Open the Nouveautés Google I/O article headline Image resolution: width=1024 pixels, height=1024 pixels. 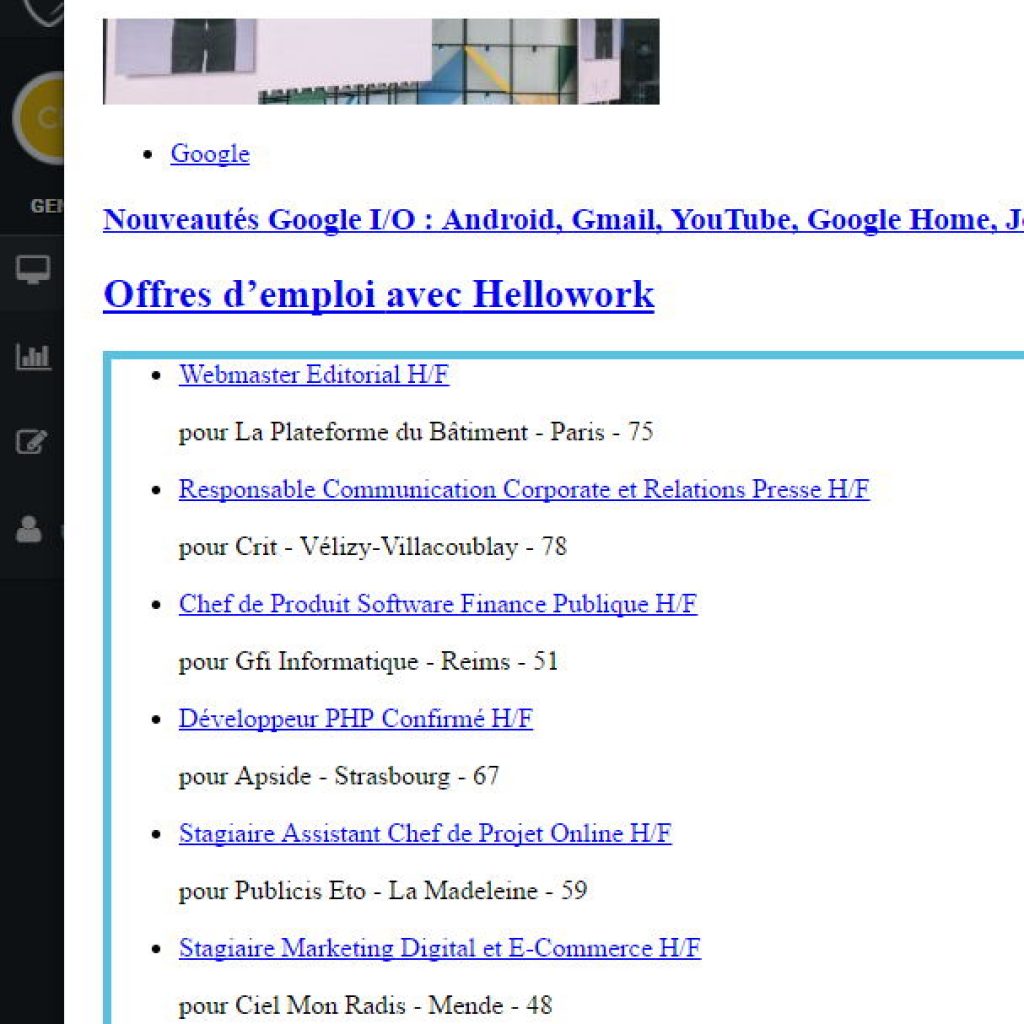coord(563,219)
